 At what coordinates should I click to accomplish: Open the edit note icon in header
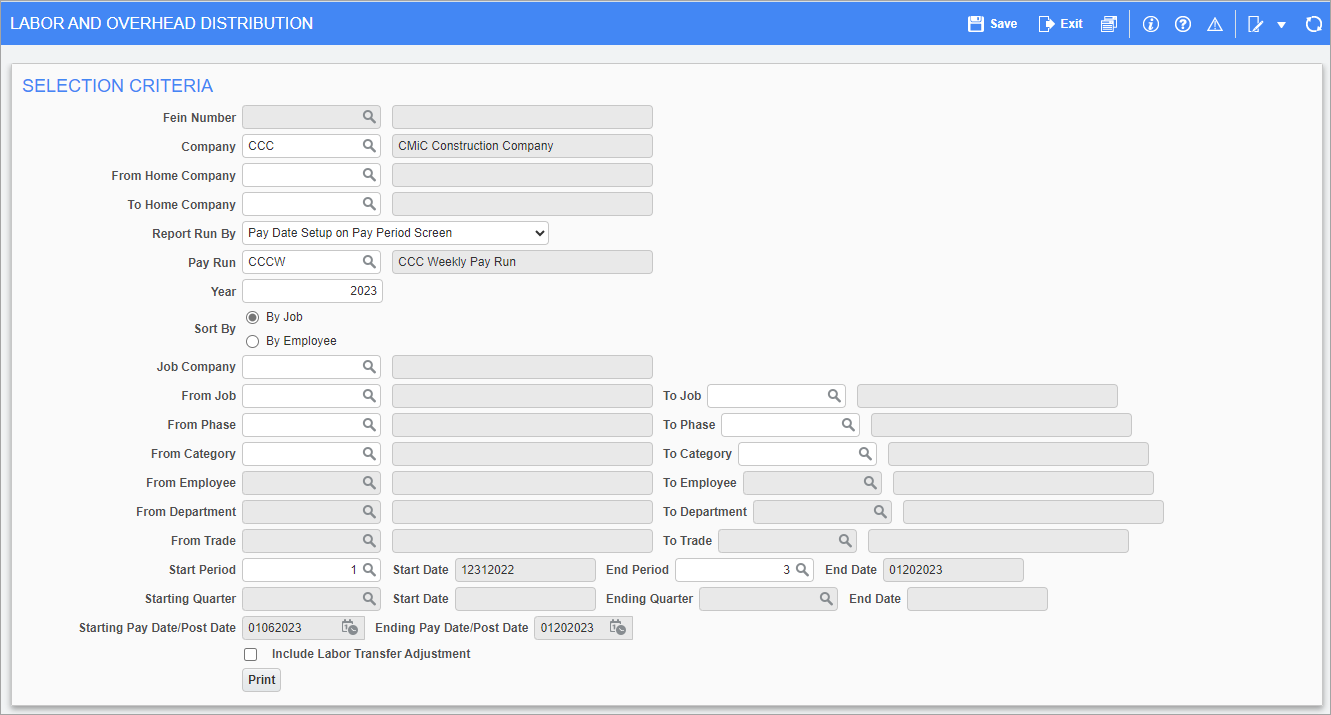(x=1256, y=24)
